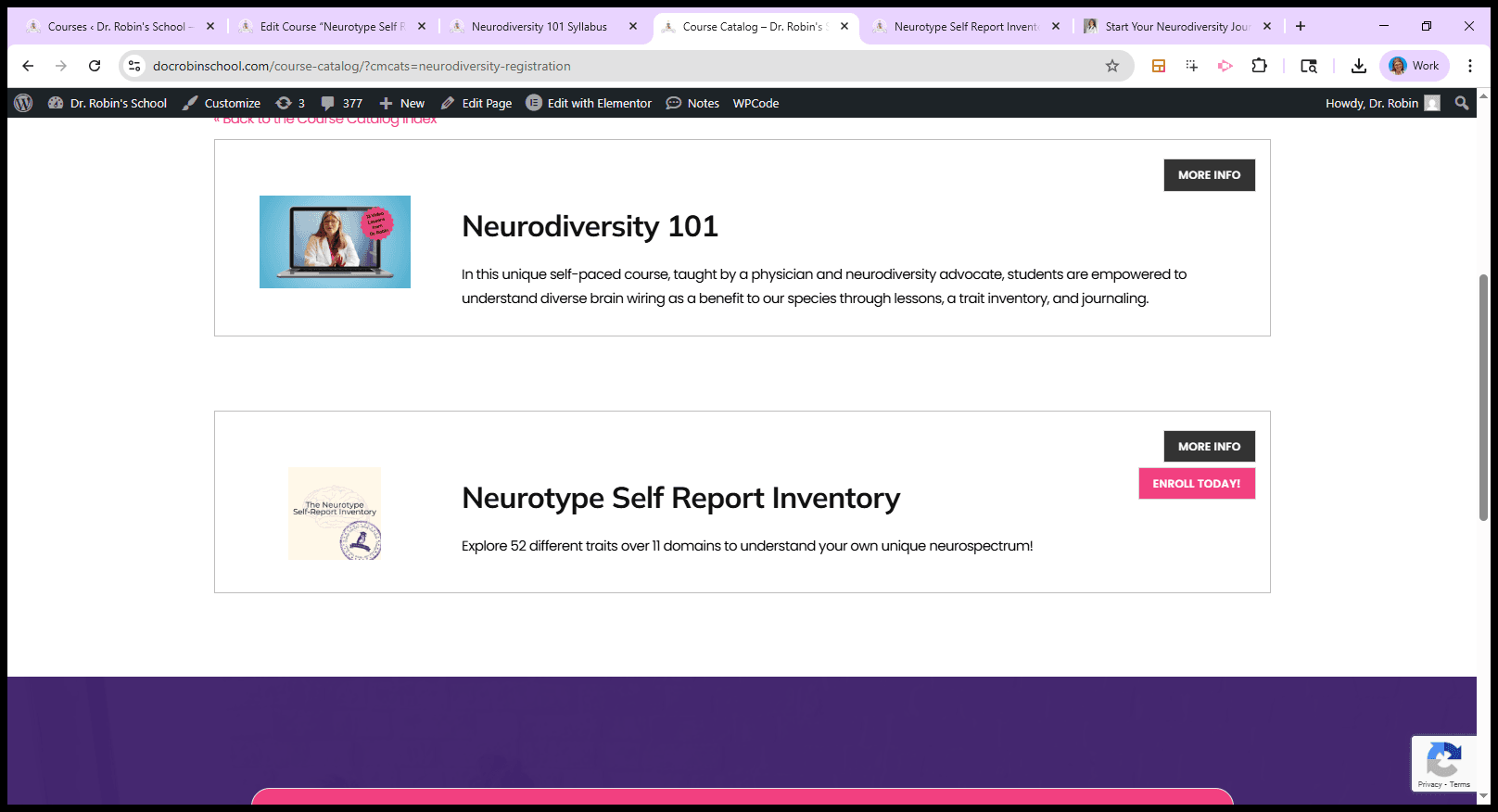The height and width of the screenshot is (812, 1498).
Task: Open the Neurodiversity 101 course title
Action: 590,226
